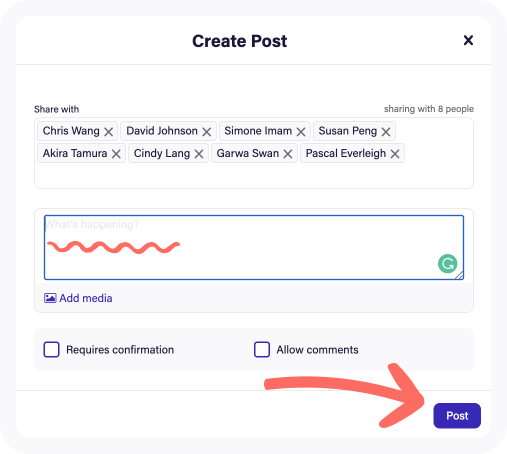Enable Requires confirmation checkbox

(x=51, y=349)
